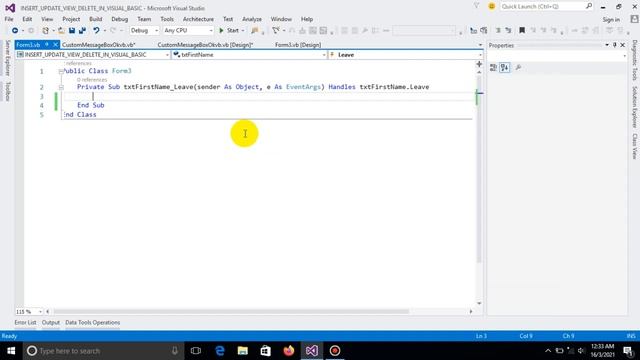Click the Type here to search box
This screenshot has height=360, width=640.
(x=102, y=351)
